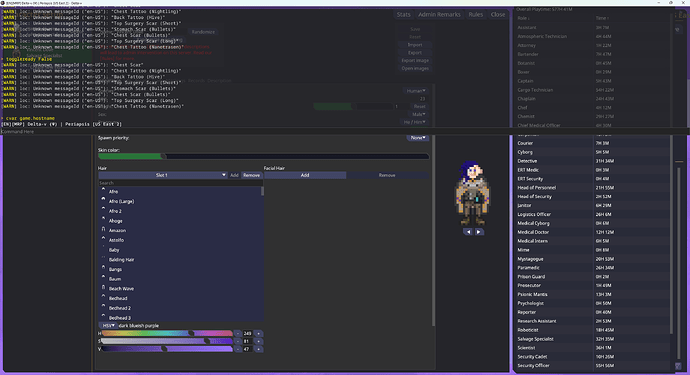Click the Export profile button

pyautogui.click(x=415, y=53)
